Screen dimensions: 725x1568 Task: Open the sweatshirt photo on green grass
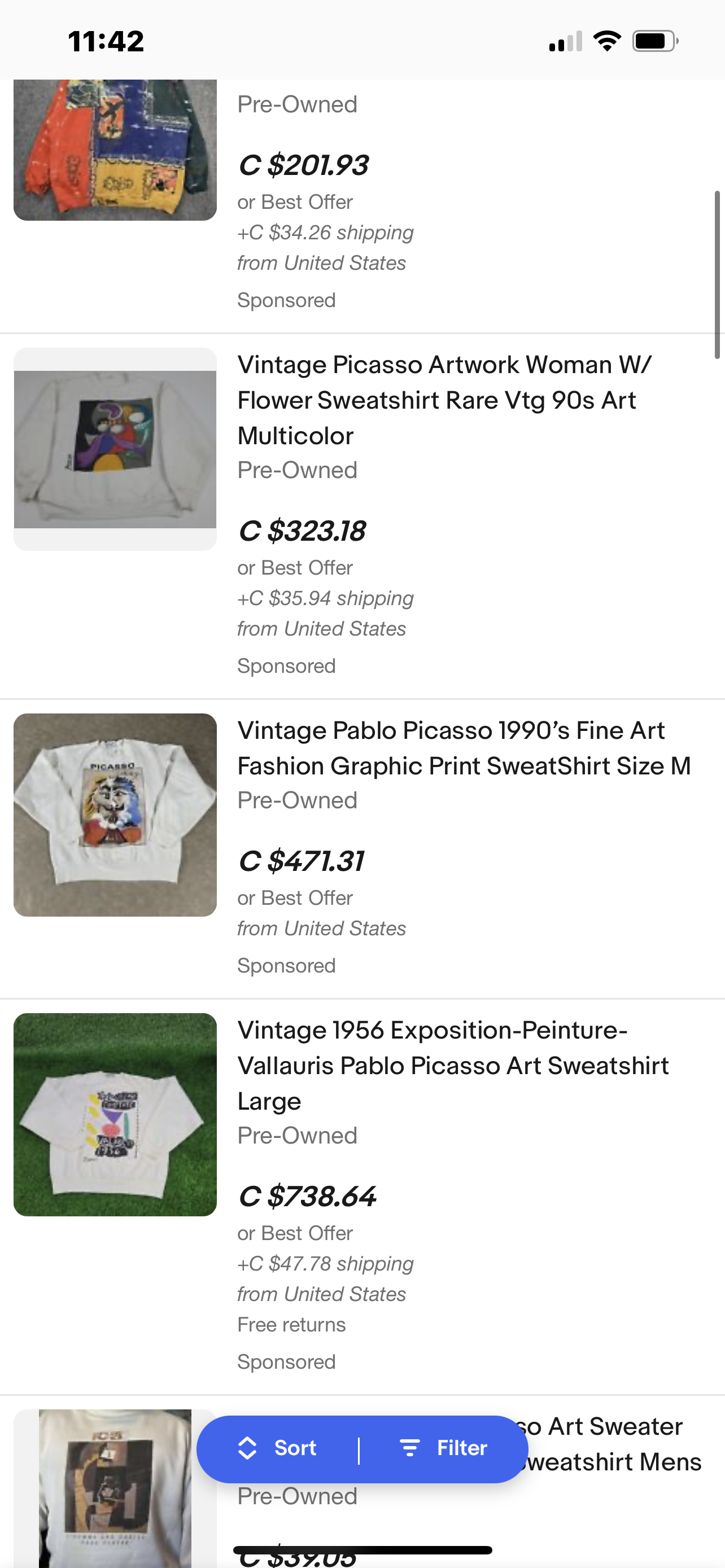[x=115, y=1114]
